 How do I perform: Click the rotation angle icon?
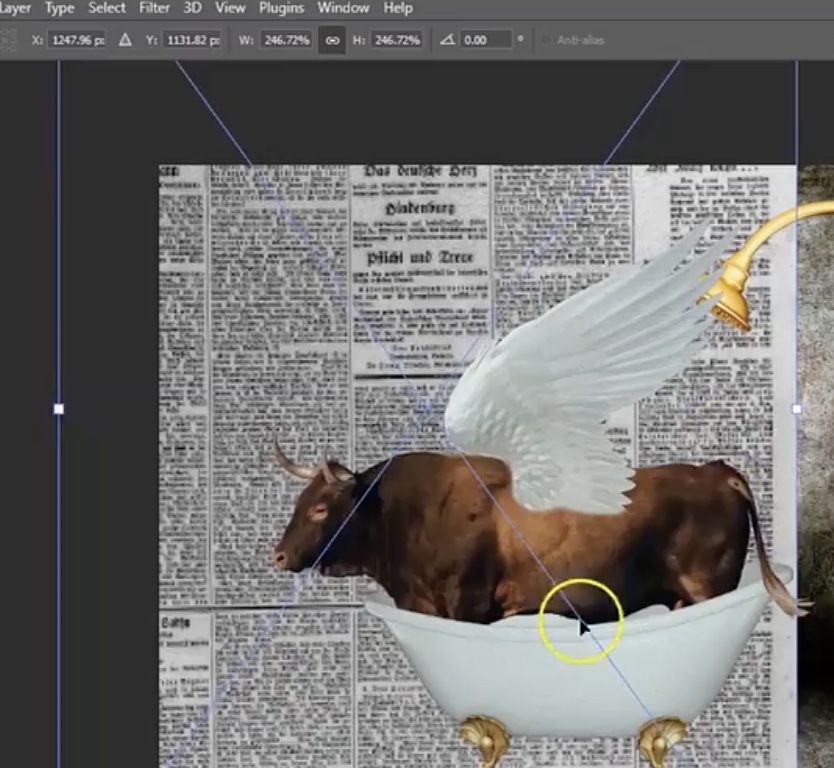point(447,40)
